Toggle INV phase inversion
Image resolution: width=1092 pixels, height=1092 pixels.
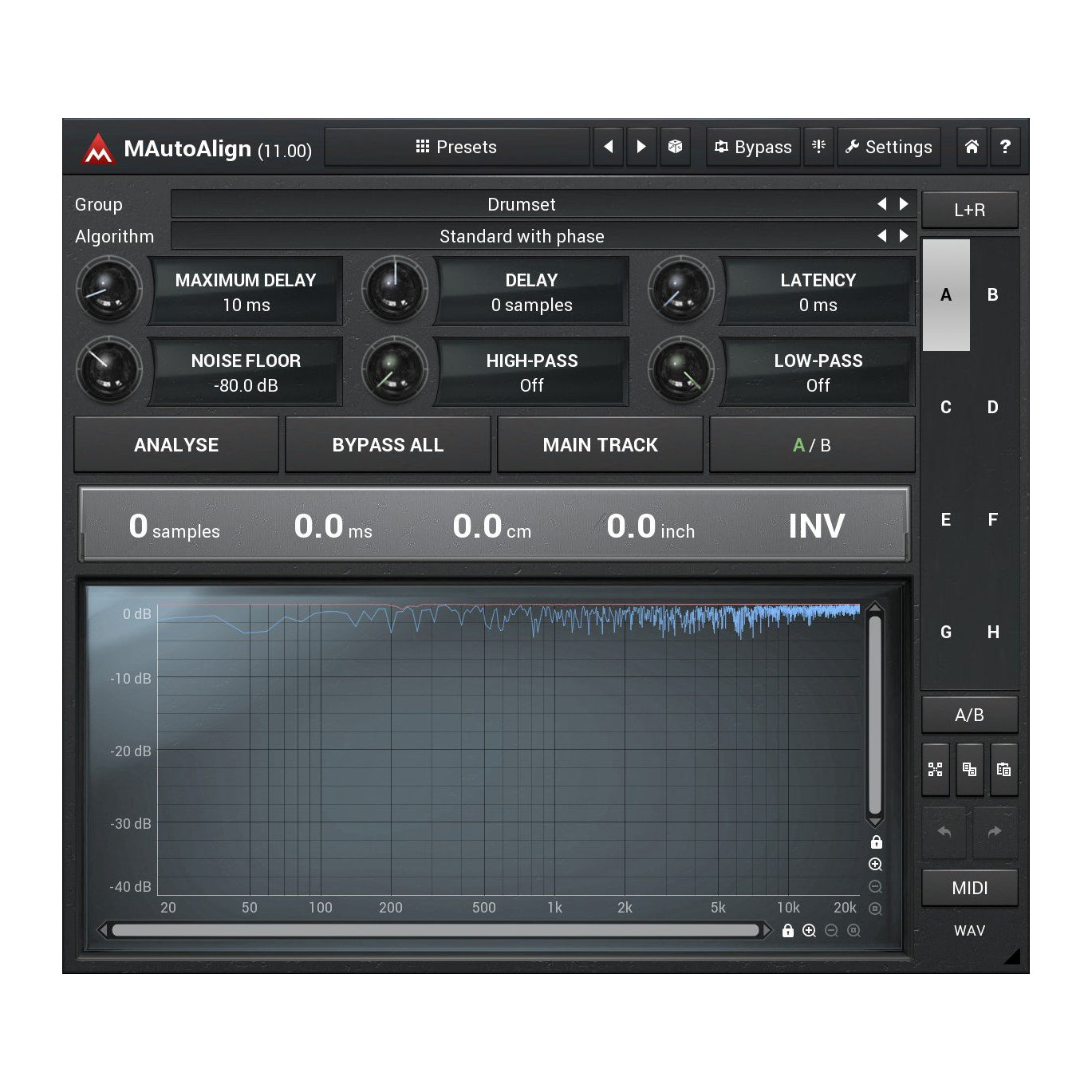(x=816, y=526)
